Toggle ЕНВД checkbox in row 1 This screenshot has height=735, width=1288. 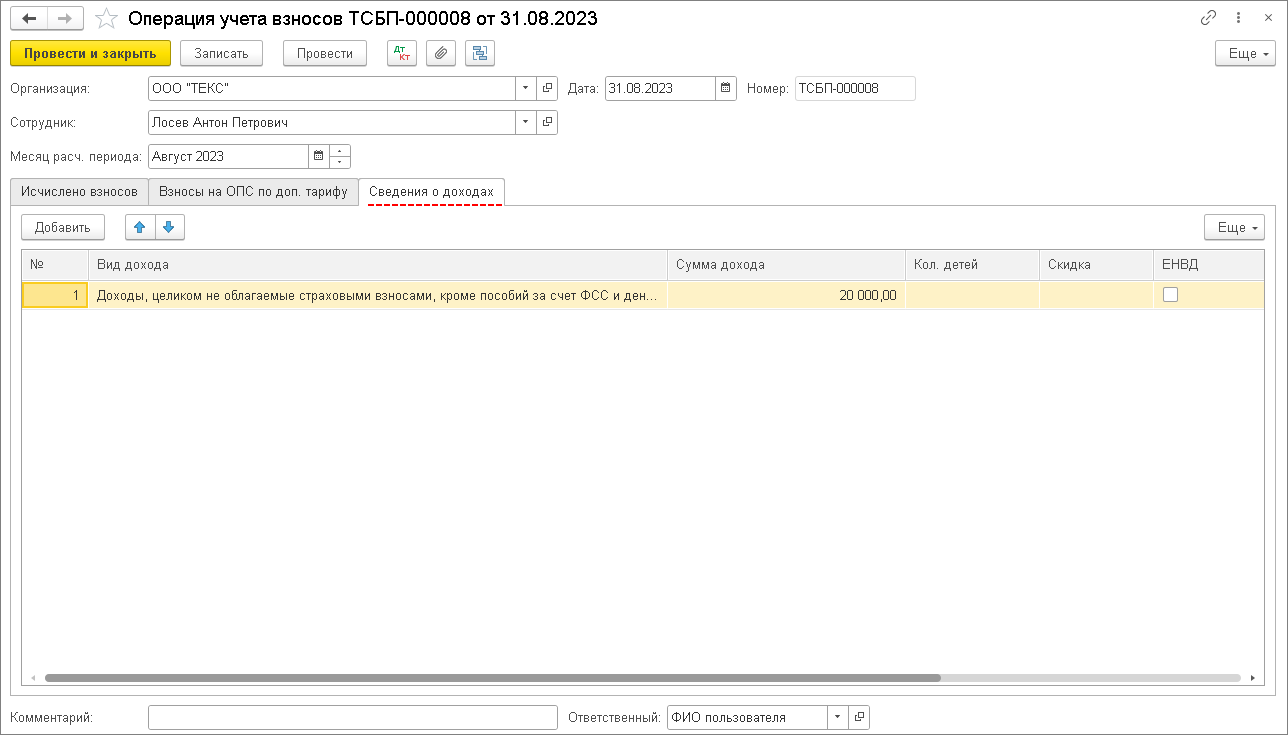tap(1170, 294)
